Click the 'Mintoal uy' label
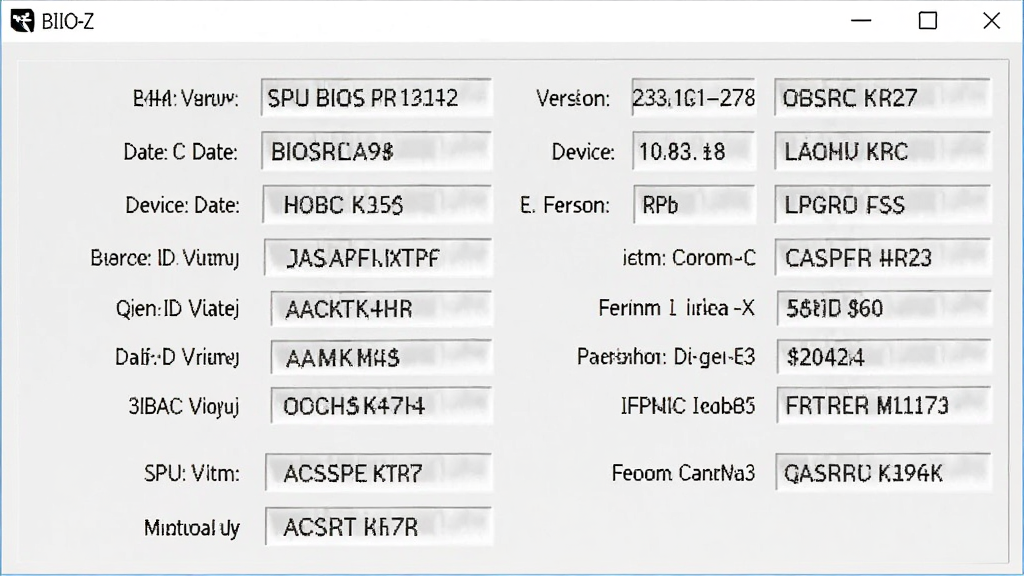This screenshot has height=576, width=1024. click(x=191, y=528)
